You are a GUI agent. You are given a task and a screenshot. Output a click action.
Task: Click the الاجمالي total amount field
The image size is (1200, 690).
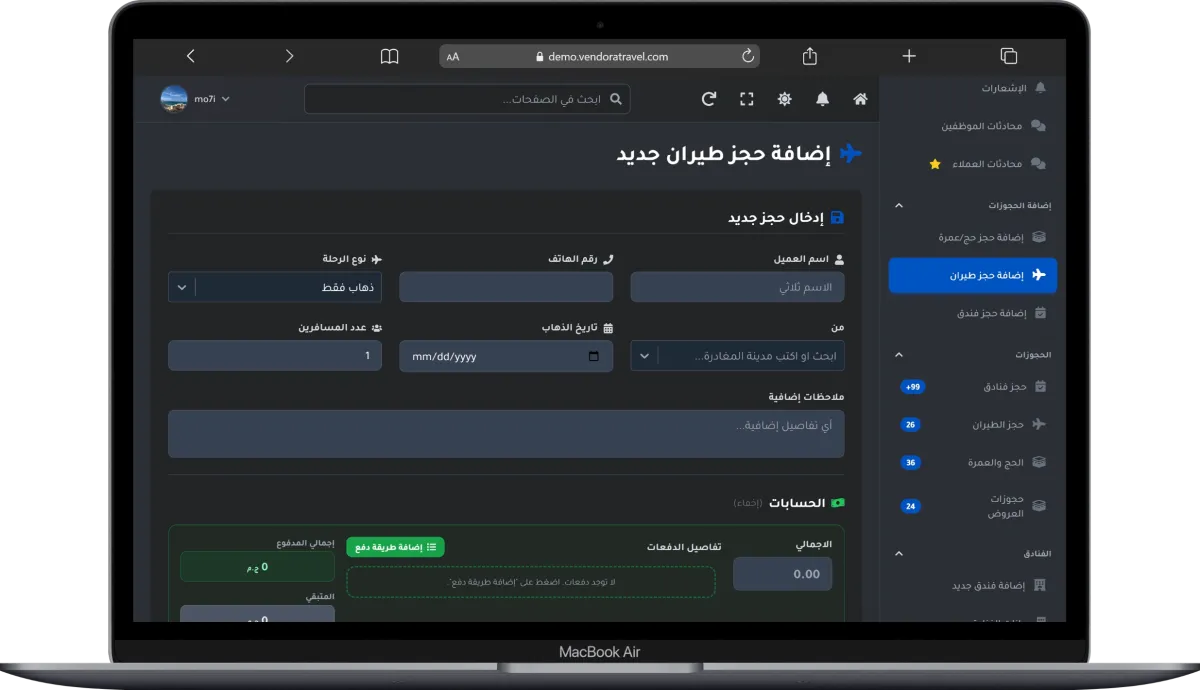point(783,574)
